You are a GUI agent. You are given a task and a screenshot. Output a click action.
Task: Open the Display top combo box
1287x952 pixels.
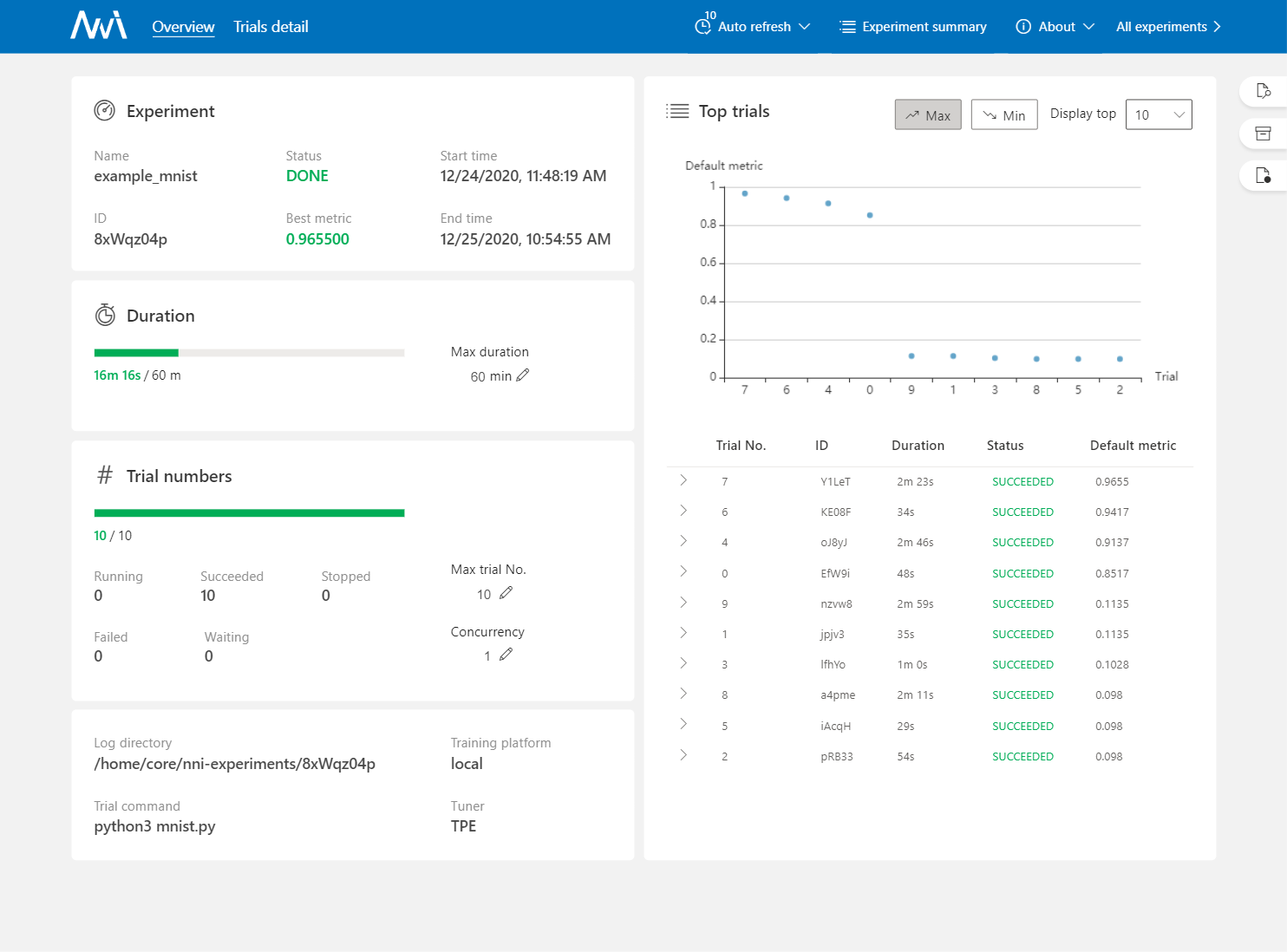pos(1158,114)
